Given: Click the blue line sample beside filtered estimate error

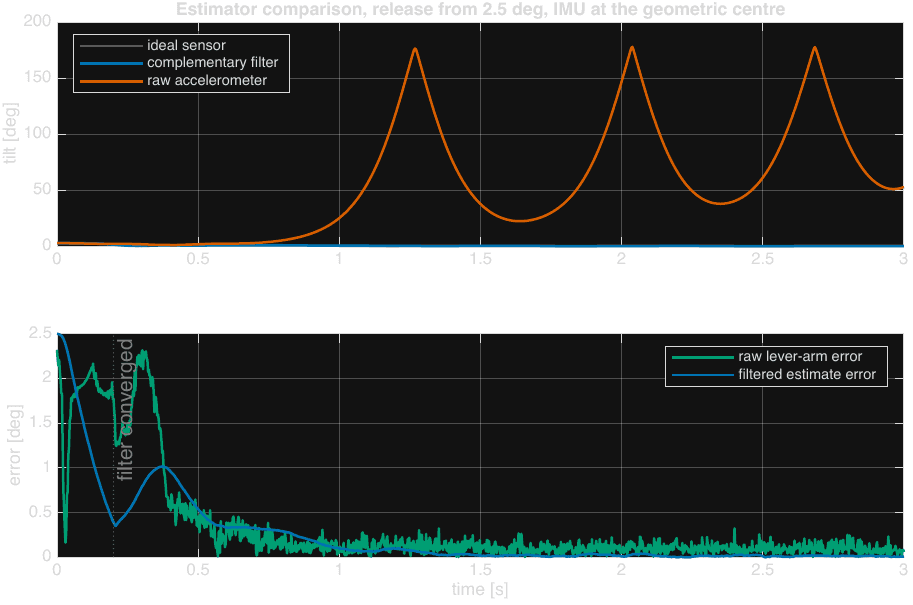Looking at the screenshot, I should point(703,375).
